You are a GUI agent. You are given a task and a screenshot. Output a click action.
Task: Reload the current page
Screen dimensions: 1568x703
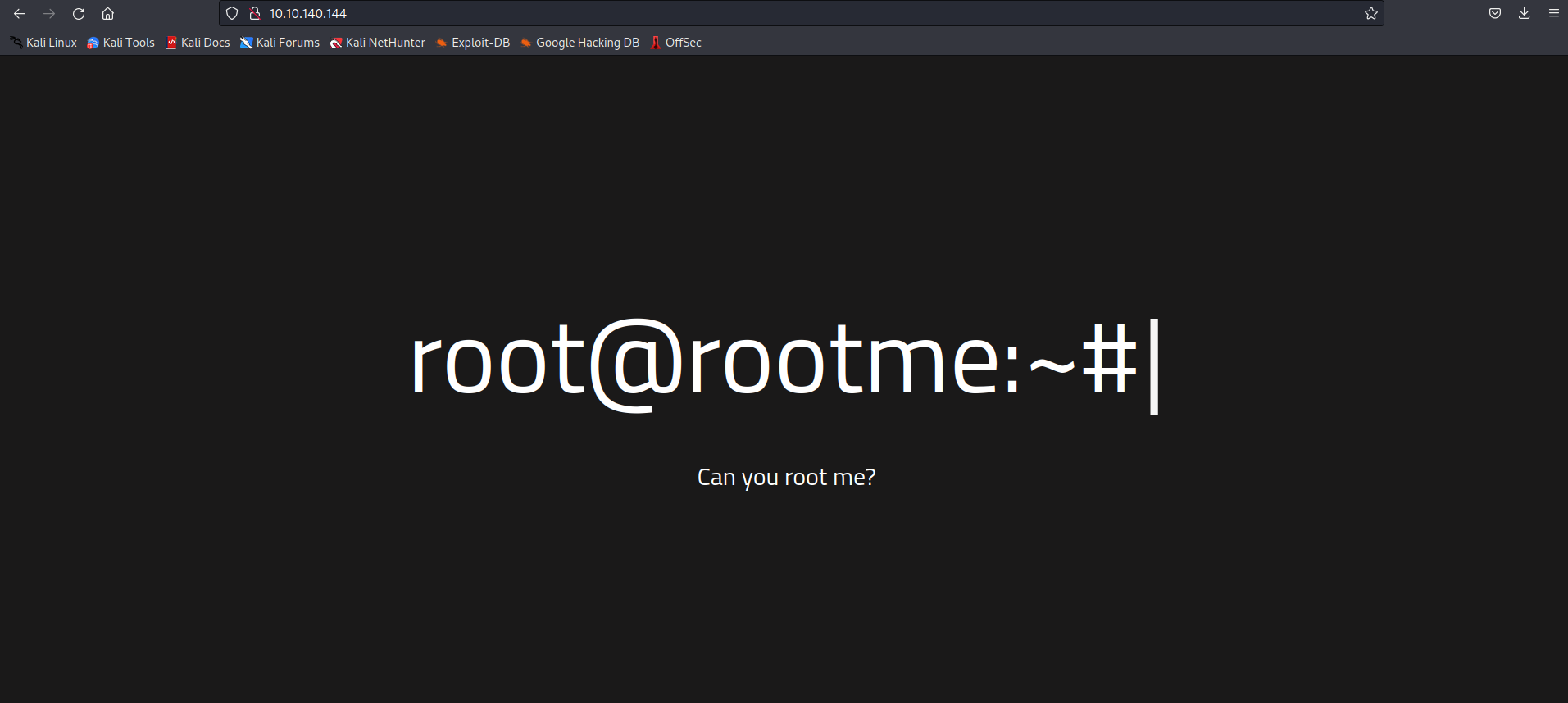[x=79, y=13]
